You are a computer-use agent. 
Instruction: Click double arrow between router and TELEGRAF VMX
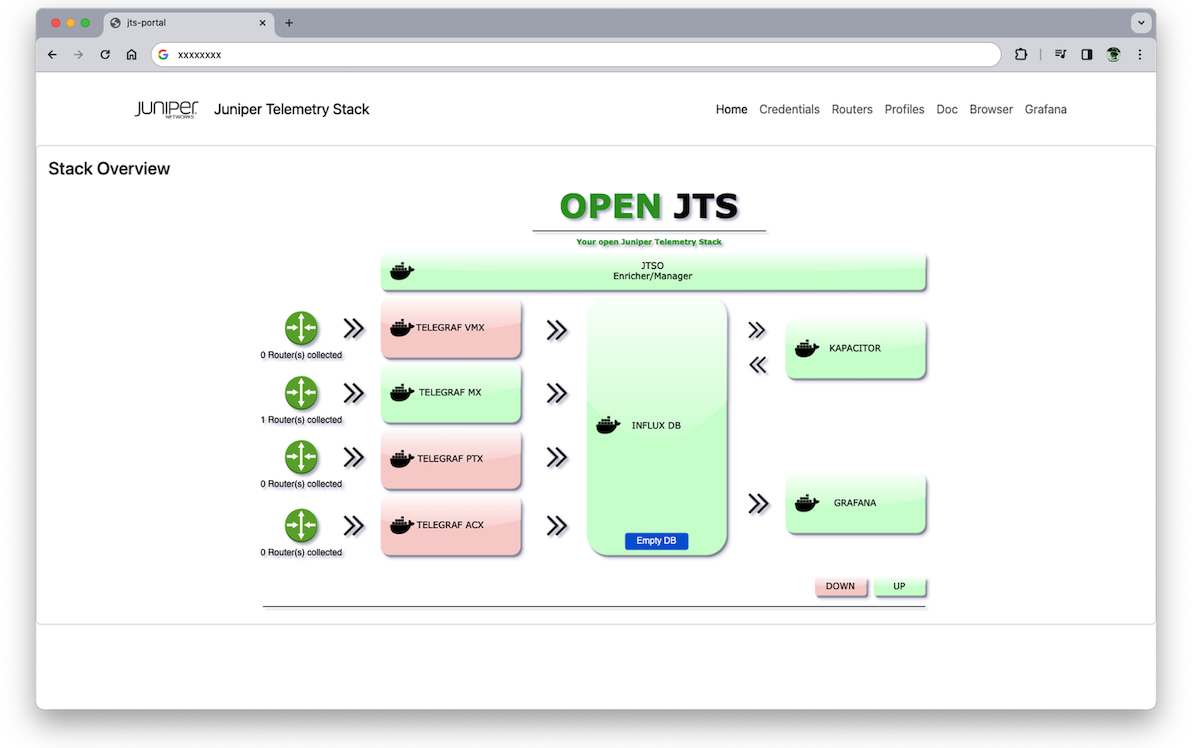[x=354, y=328]
